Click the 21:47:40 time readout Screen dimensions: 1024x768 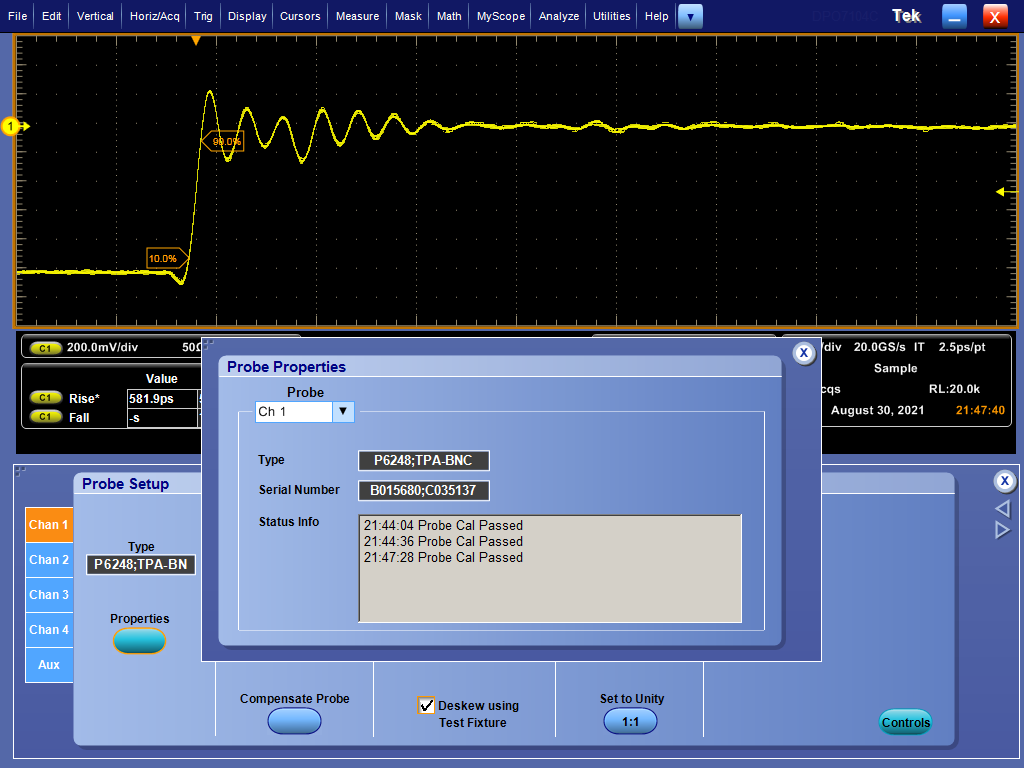click(980, 410)
